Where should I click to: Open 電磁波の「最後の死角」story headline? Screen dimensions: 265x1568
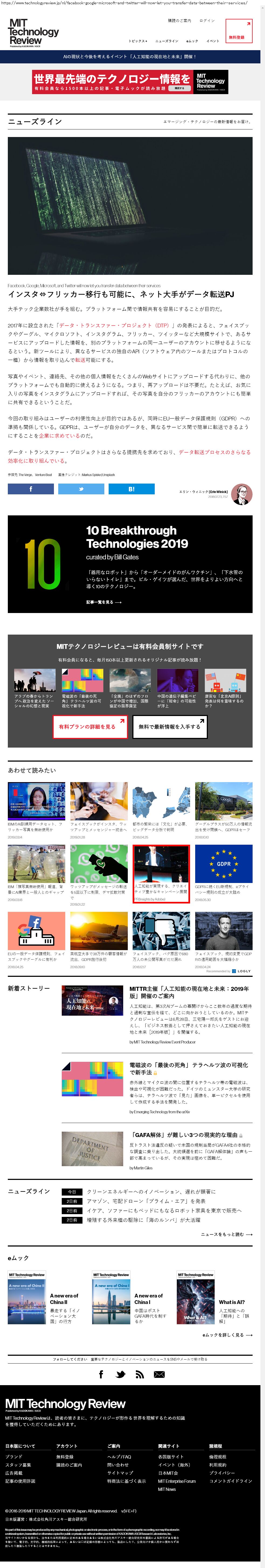tap(189, 1068)
